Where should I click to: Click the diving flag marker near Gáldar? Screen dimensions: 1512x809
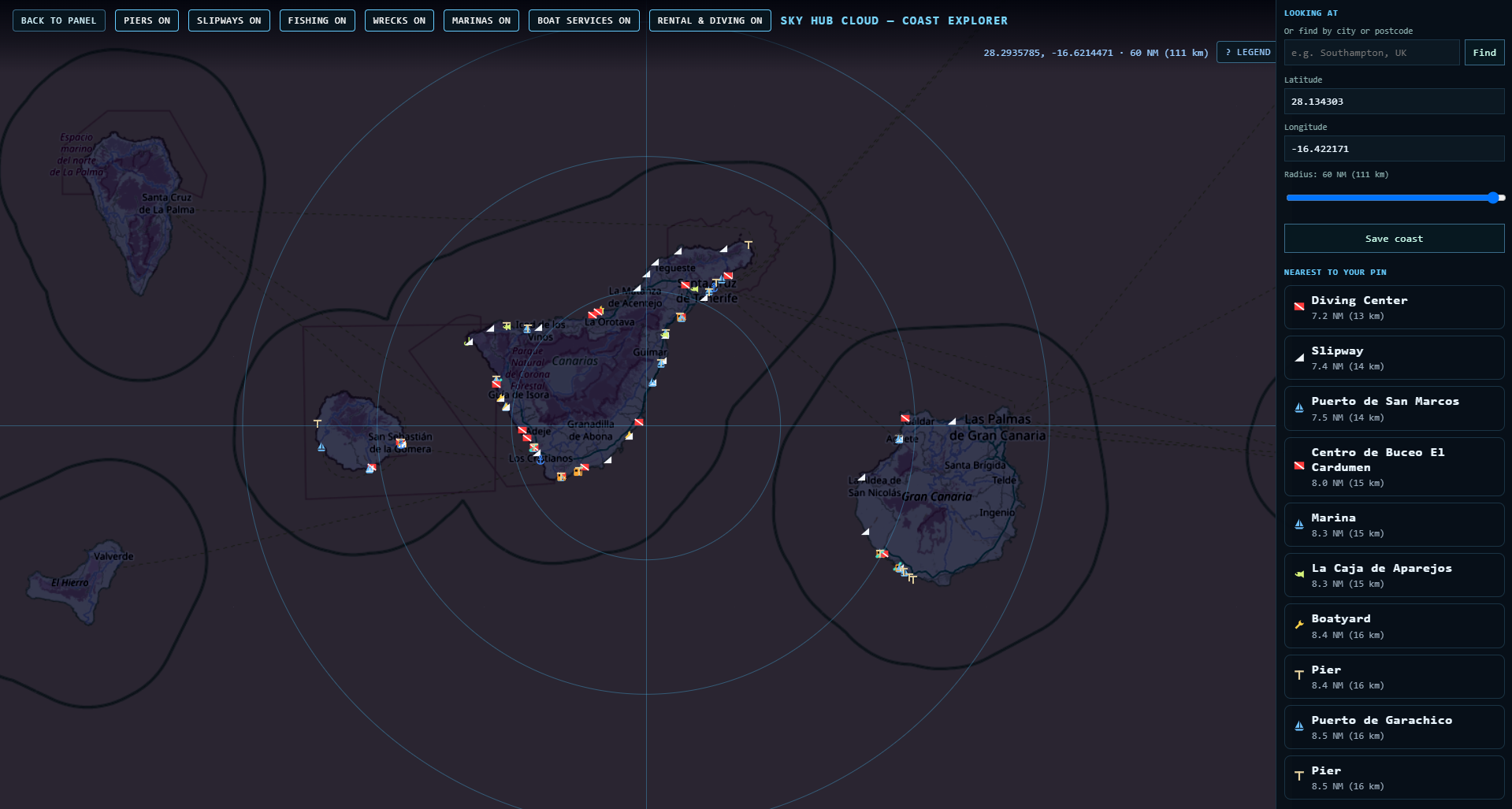point(905,418)
